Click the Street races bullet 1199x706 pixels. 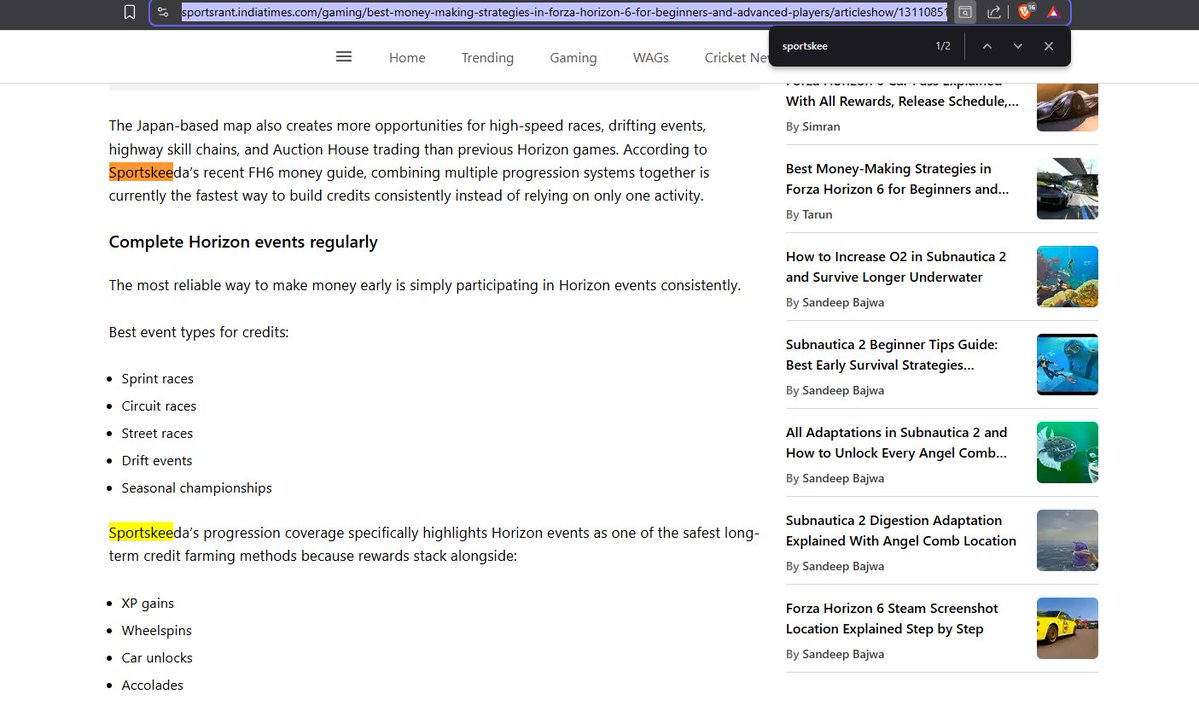tap(157, 434)
